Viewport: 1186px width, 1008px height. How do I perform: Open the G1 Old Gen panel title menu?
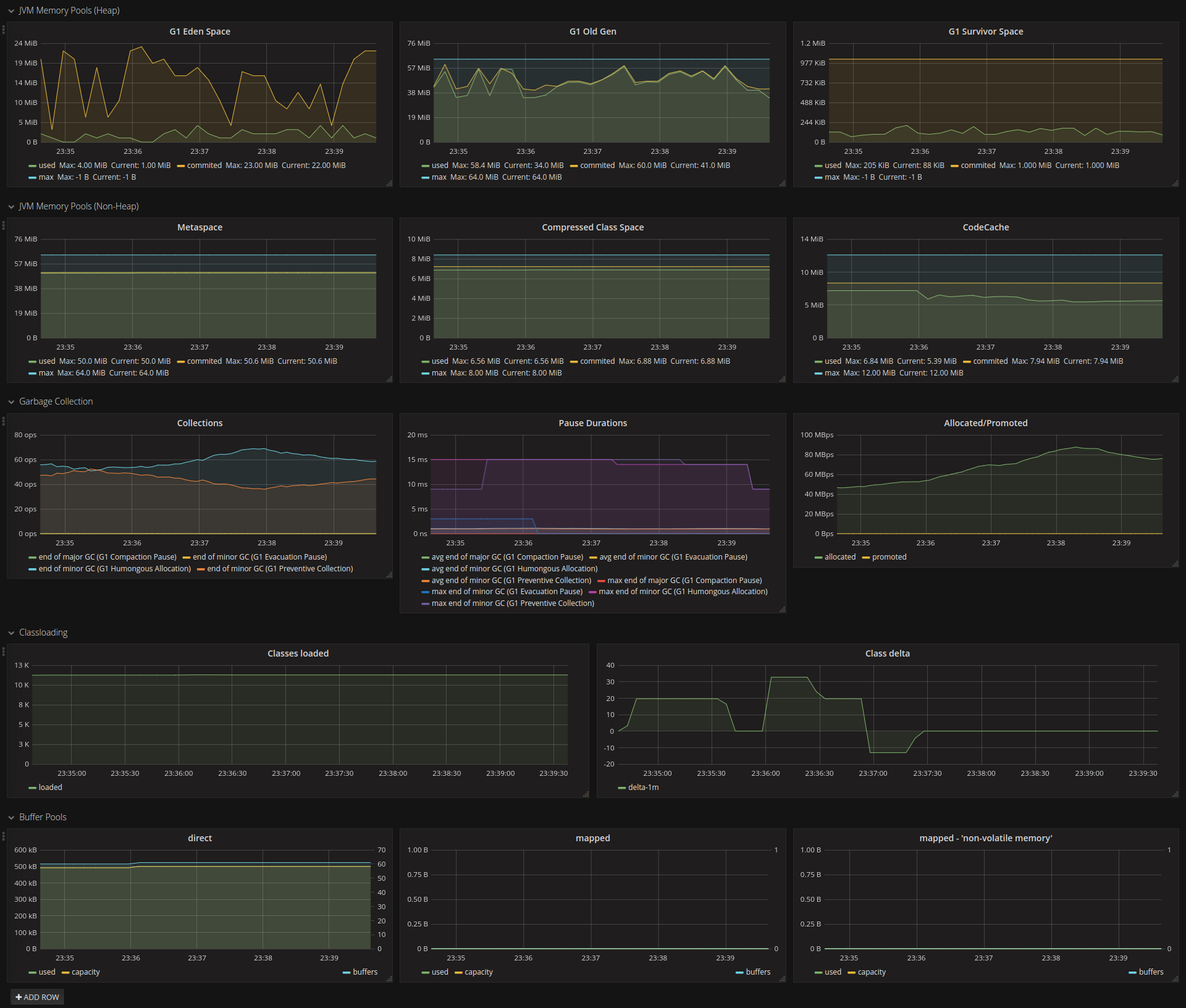(592, 31)
